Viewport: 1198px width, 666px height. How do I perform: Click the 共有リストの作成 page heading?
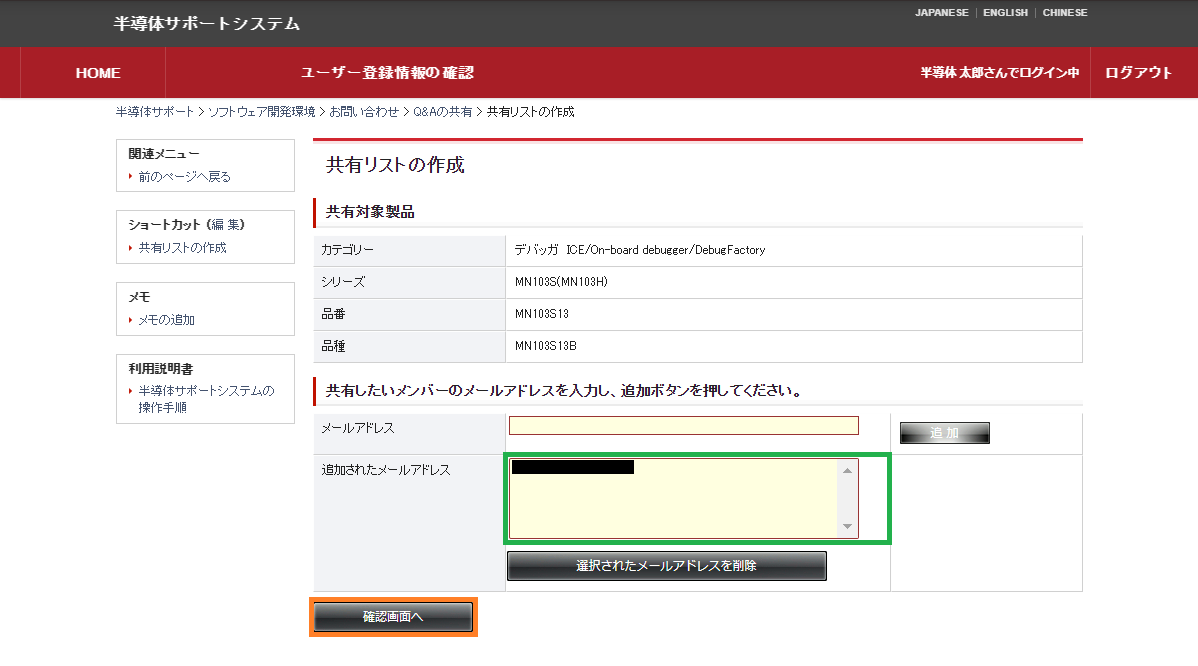click(395, 165)
